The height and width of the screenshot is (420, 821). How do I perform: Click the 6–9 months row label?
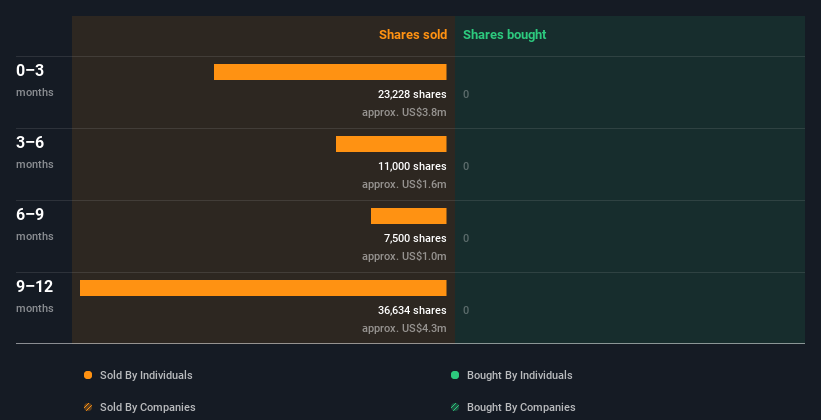[x=35, y=224]
